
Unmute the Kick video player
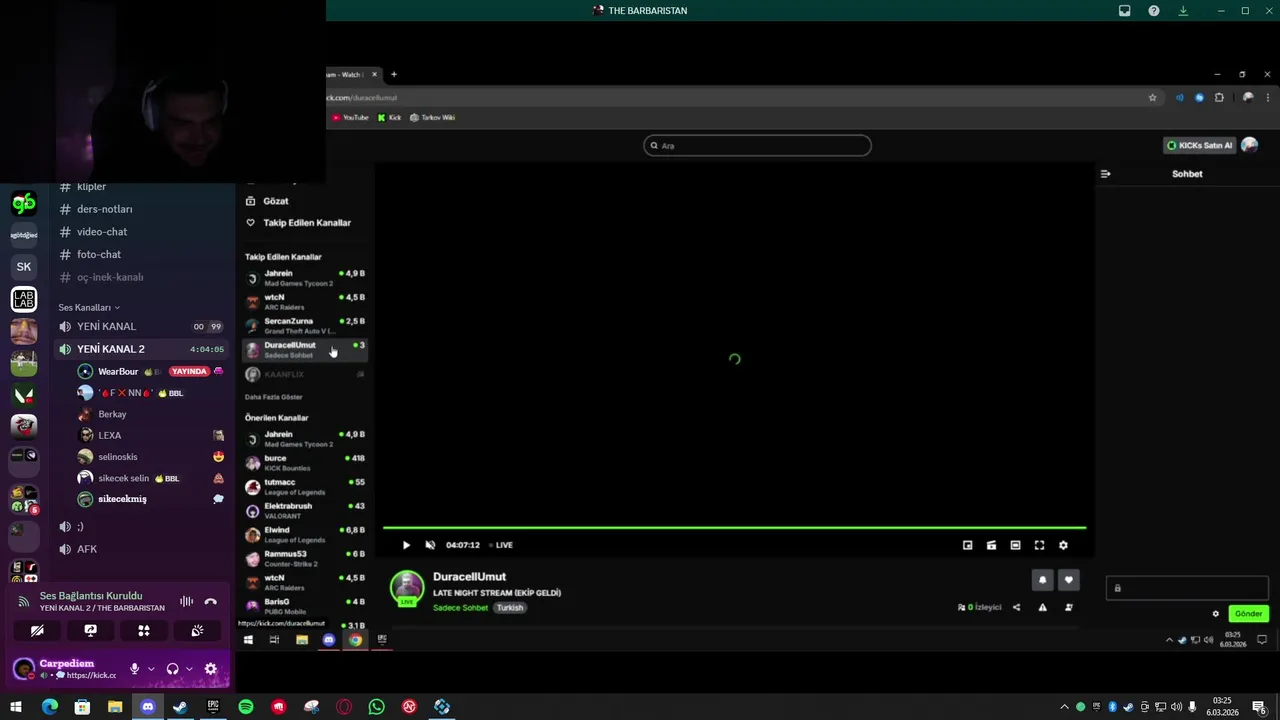point(430,545)
